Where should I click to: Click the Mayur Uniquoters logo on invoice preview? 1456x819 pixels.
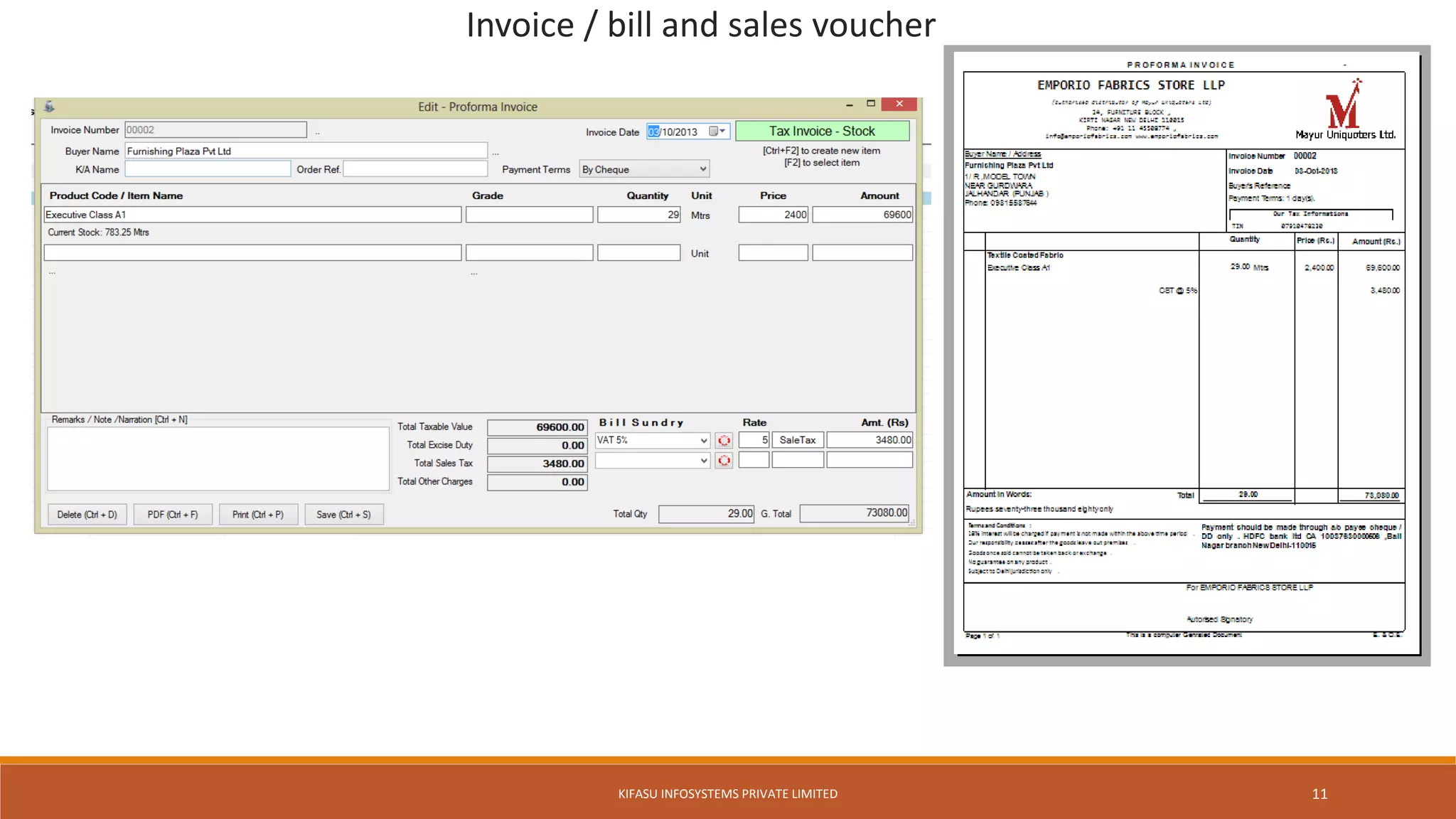pyautogui.click(x=1345, y=109)
